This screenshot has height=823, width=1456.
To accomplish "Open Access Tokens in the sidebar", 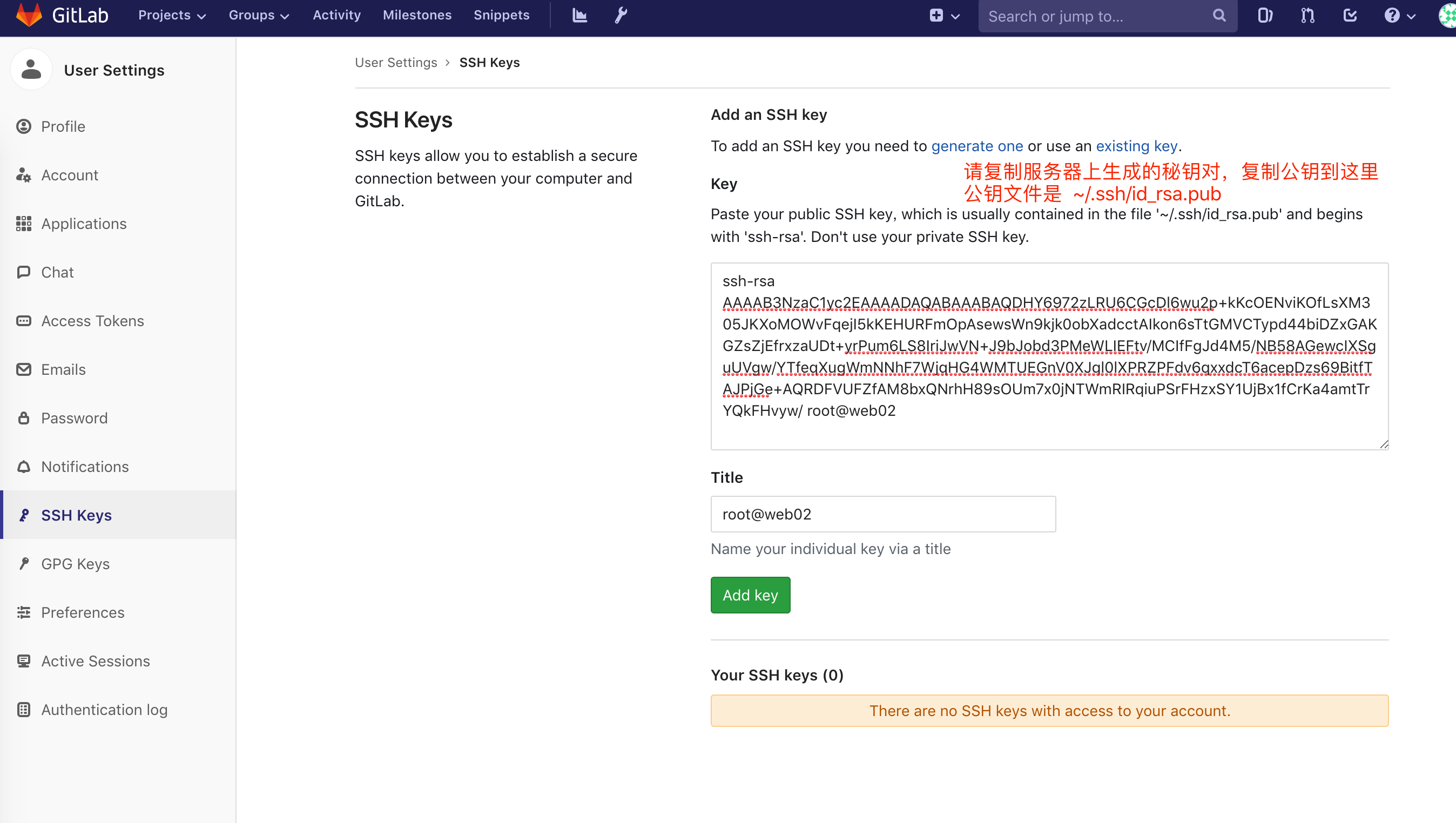I will tap(92, 321).
